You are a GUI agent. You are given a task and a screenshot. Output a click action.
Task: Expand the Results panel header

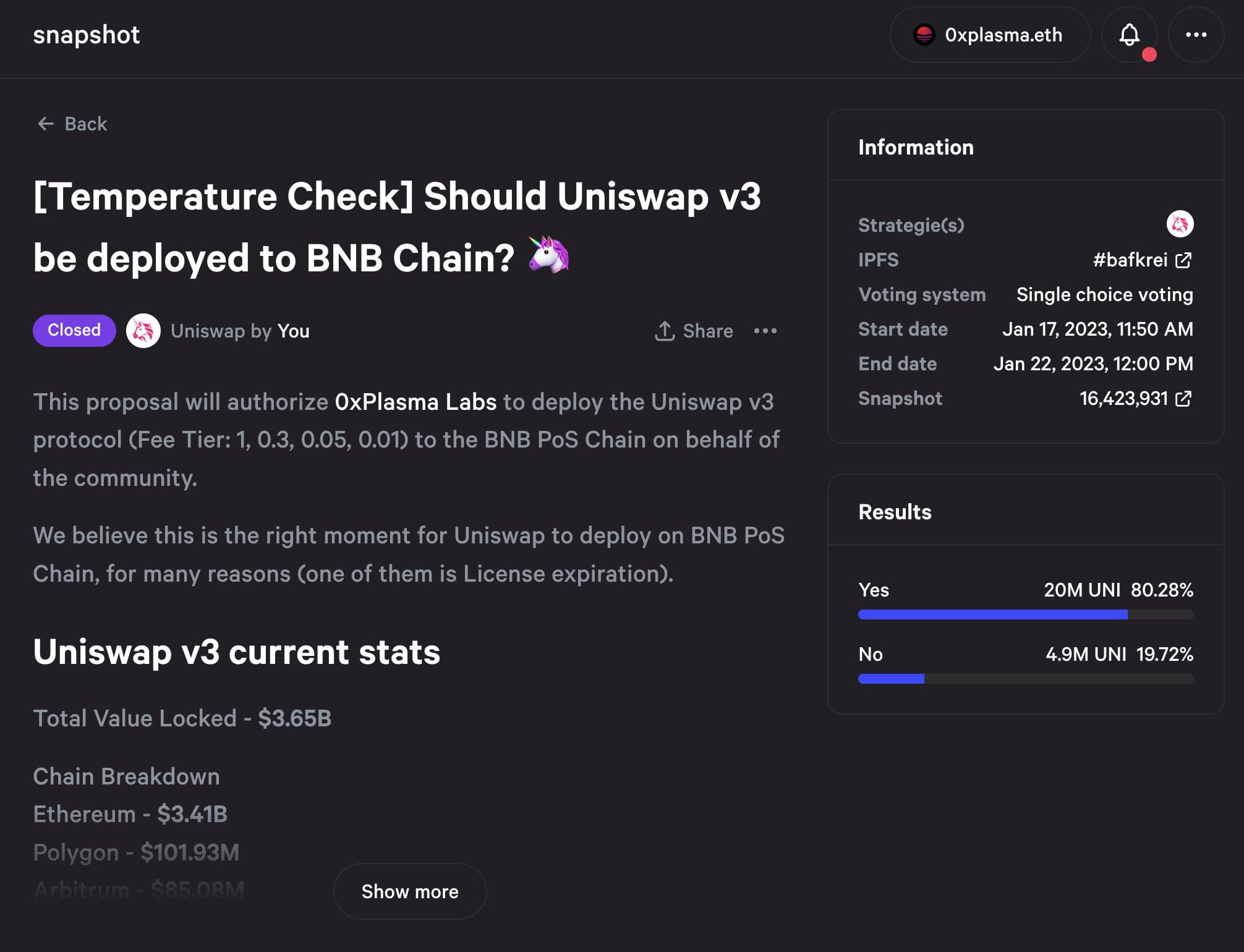(x=894, y=512)
